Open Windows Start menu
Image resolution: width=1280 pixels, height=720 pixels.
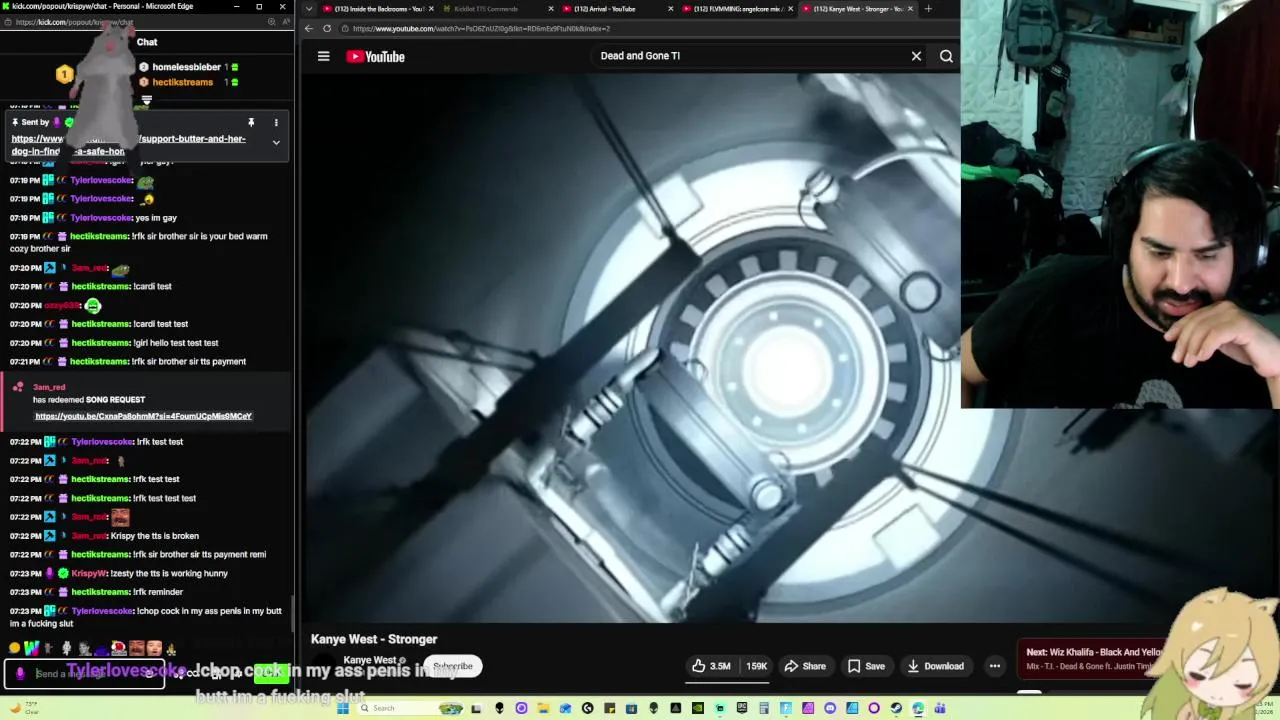[342, 708]
